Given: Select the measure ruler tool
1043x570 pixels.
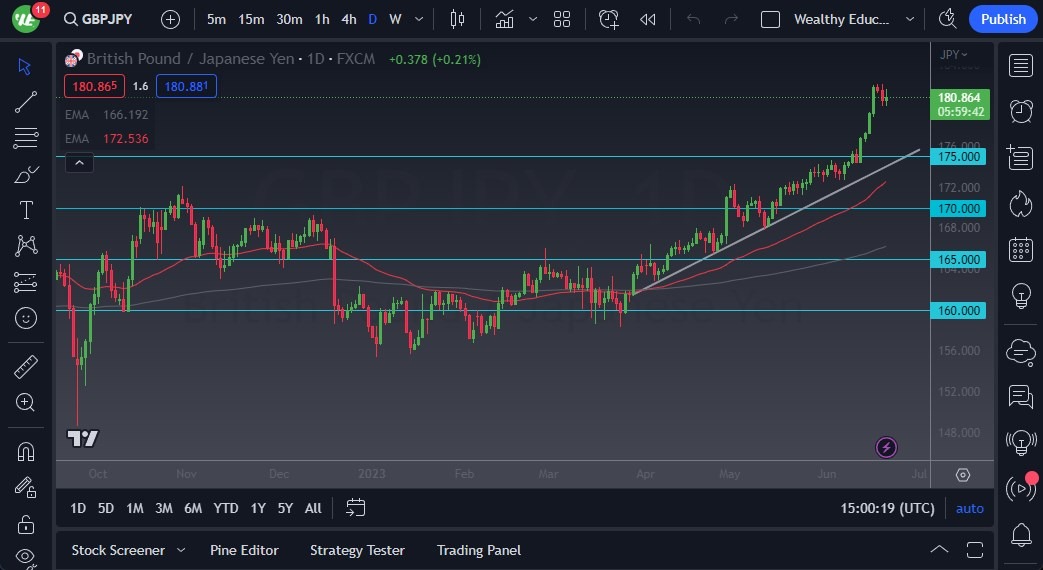Looking at the screenshot, I should pyautogui.click(x=26, y=366).
